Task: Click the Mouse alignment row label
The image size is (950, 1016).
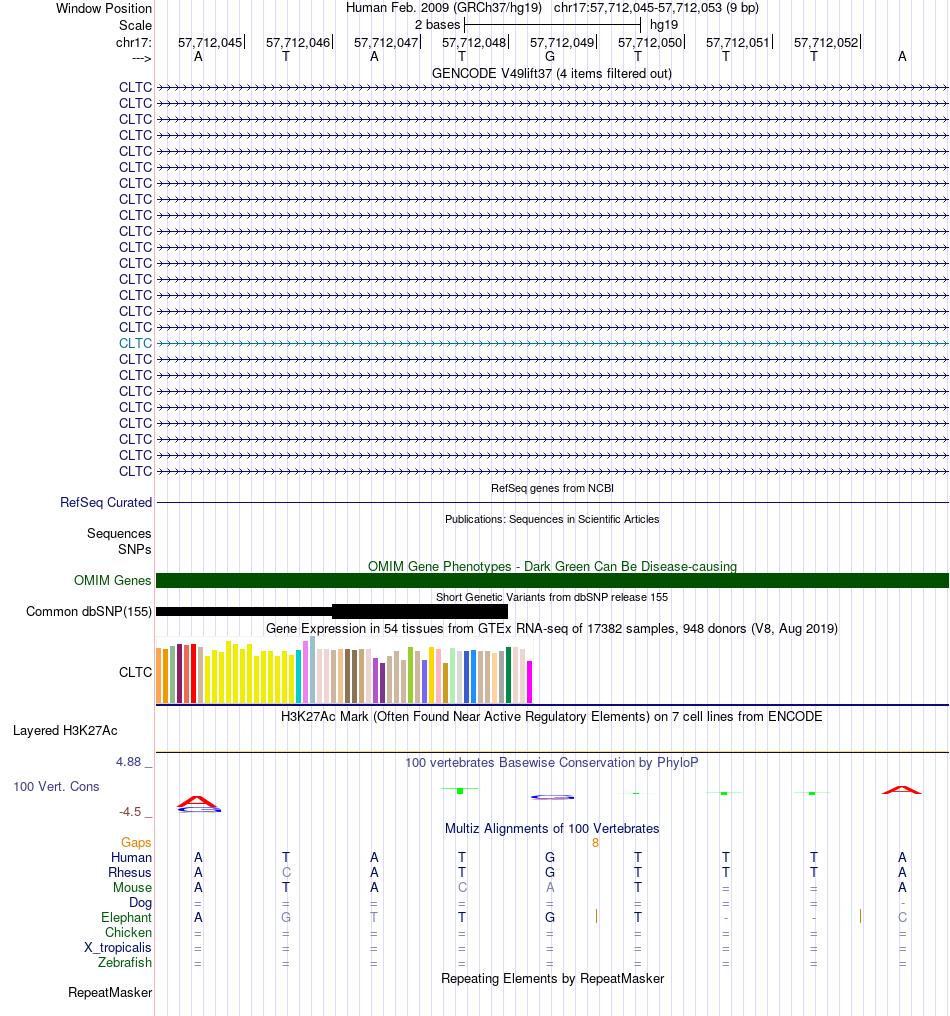Action: click(x=132, y=887)
